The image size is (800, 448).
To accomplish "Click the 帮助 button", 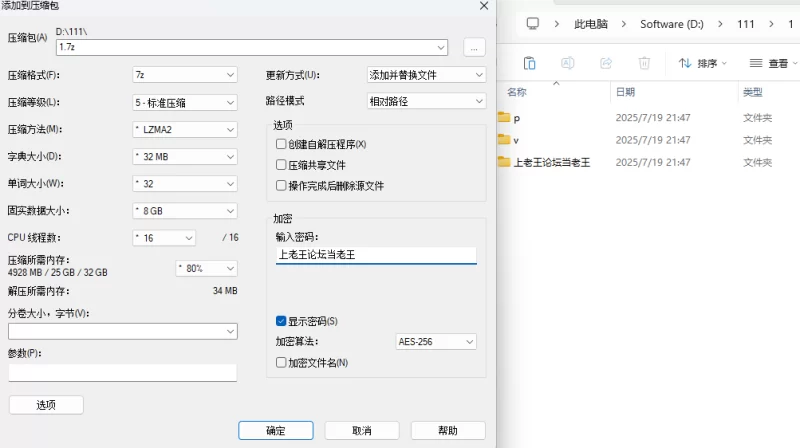I will click(448, 431).
